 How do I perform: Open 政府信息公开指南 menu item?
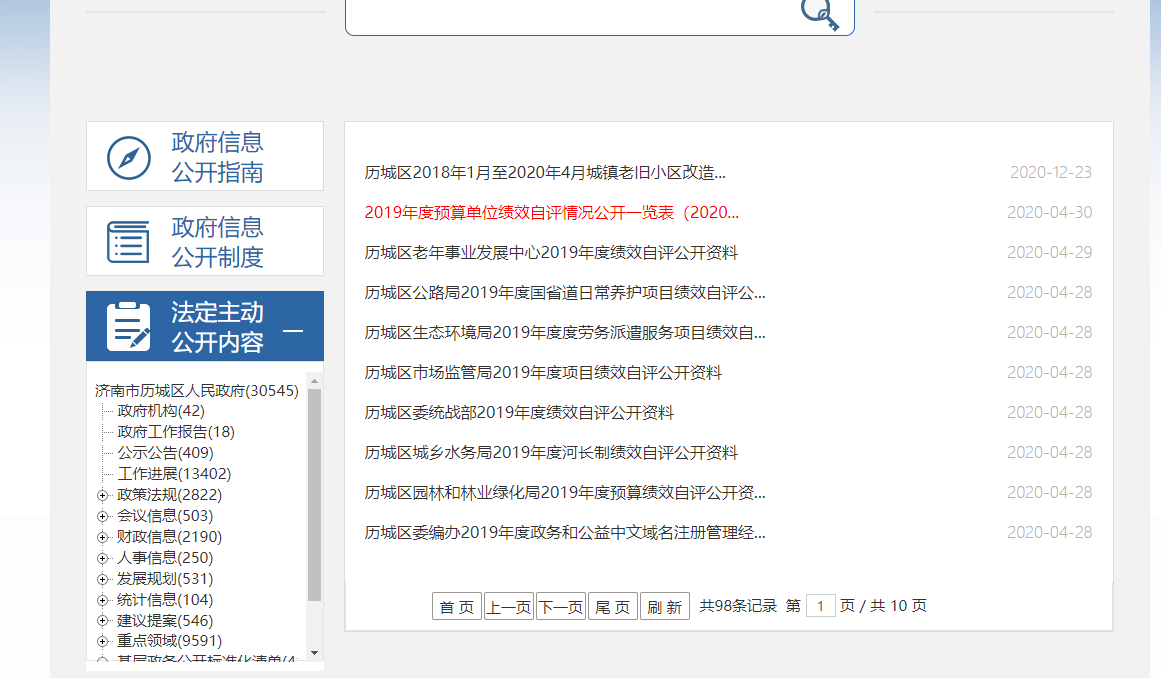(205, 156)
